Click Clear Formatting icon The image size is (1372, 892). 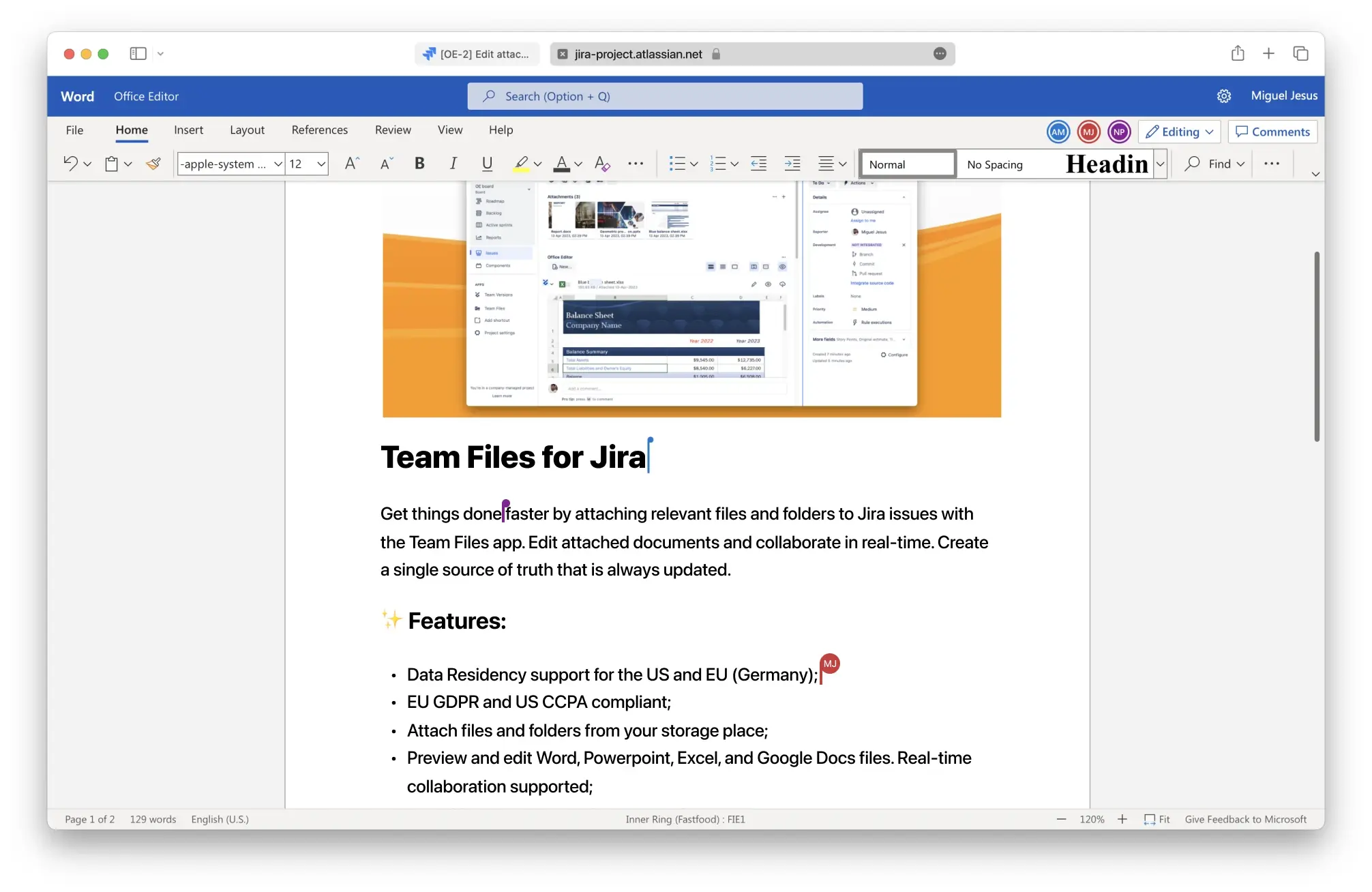click(602, 164)
